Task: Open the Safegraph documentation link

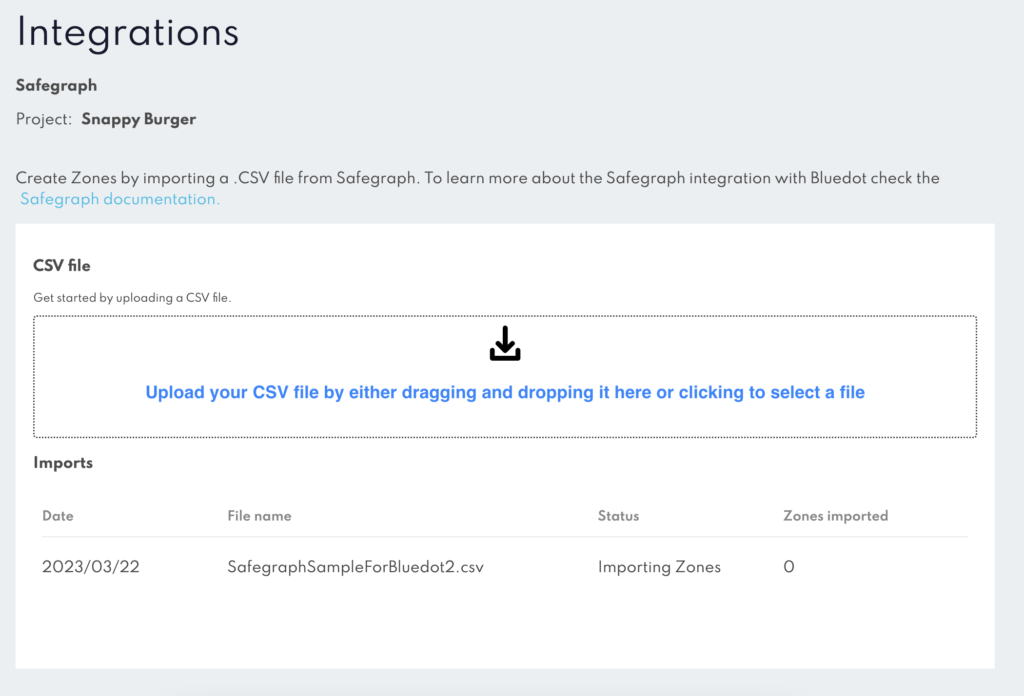Action: [120, 199]
